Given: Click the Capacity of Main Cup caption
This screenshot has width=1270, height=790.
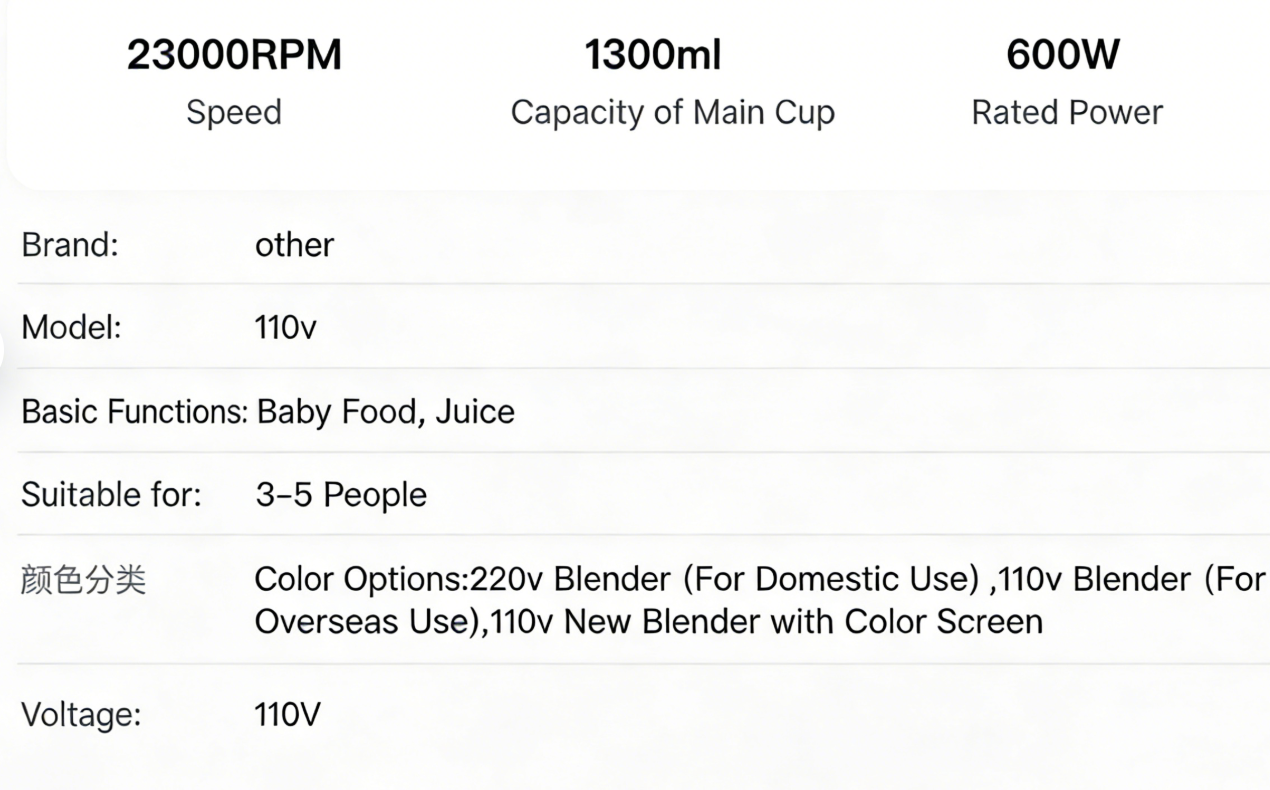Looking at the screenshot, I should (672, 112).
